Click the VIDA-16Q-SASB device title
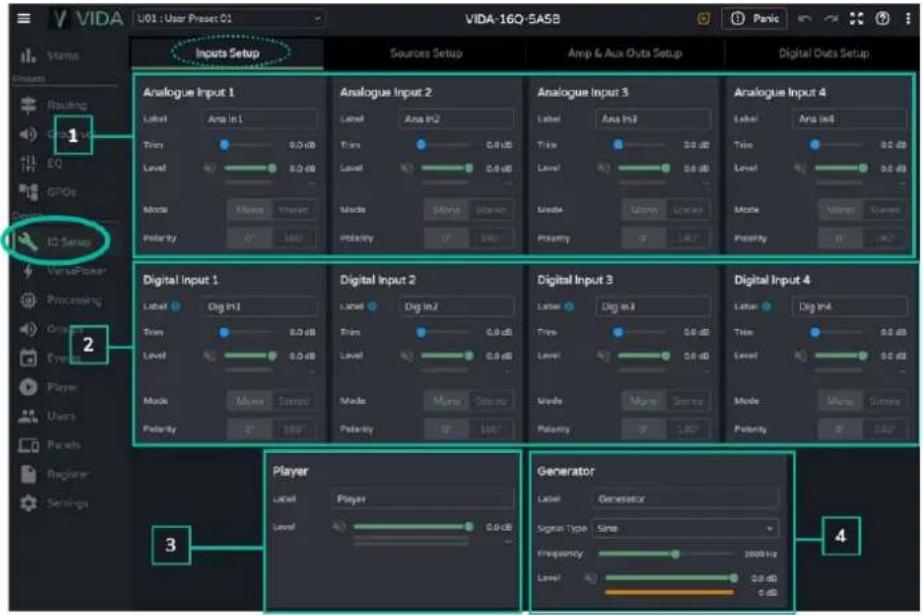The width and height of the screenshot is (923, 615). pyautogui.click(x=513, y=19)
